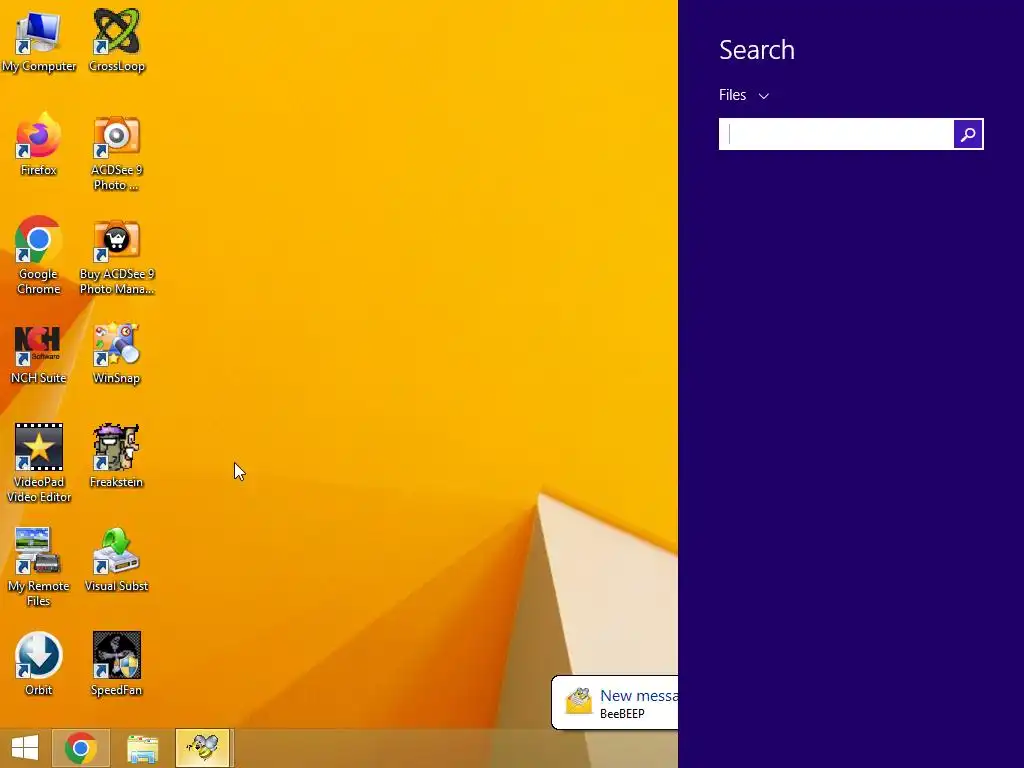Launch Visual Subst desktop shortcut
This screenshot has width=1024, height=768.
(116, 560)
